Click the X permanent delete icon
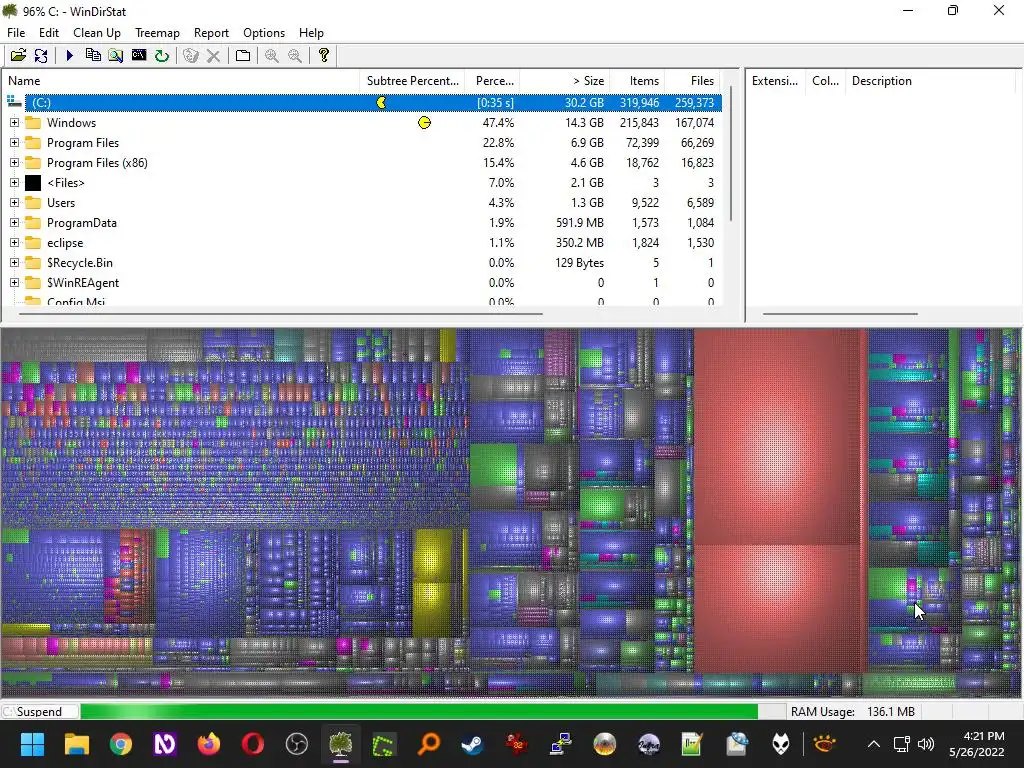 pyautogui.click(x=213, y=56)
